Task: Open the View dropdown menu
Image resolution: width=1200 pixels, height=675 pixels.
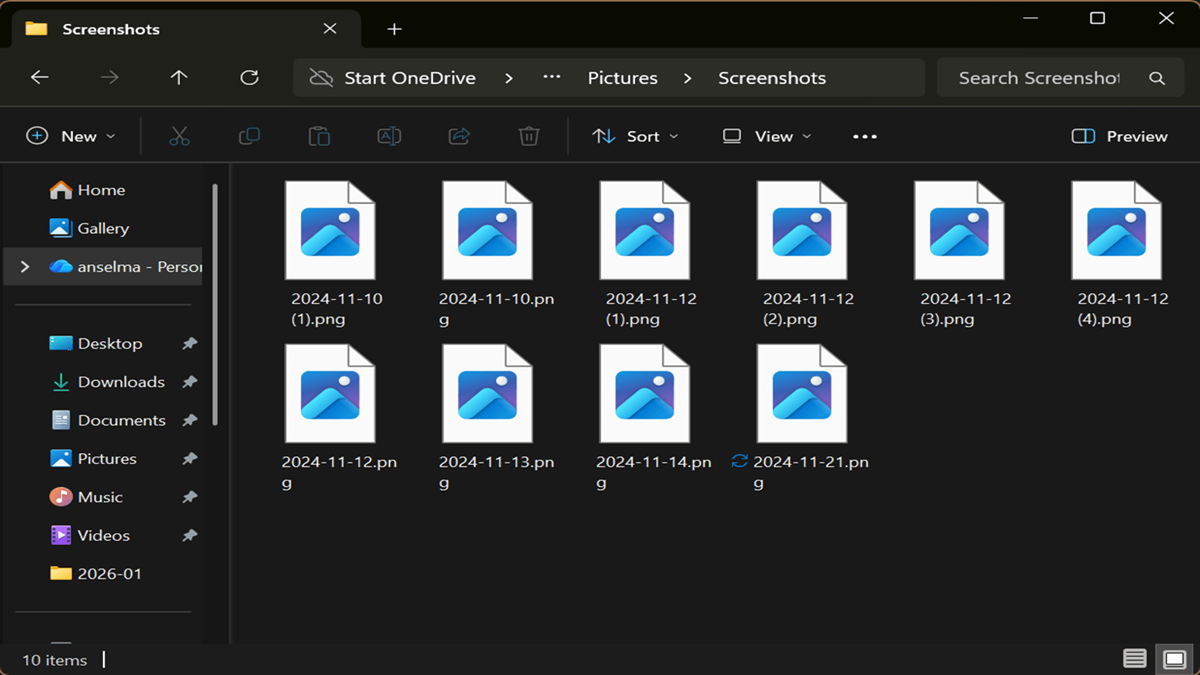Action: point(767,136)
